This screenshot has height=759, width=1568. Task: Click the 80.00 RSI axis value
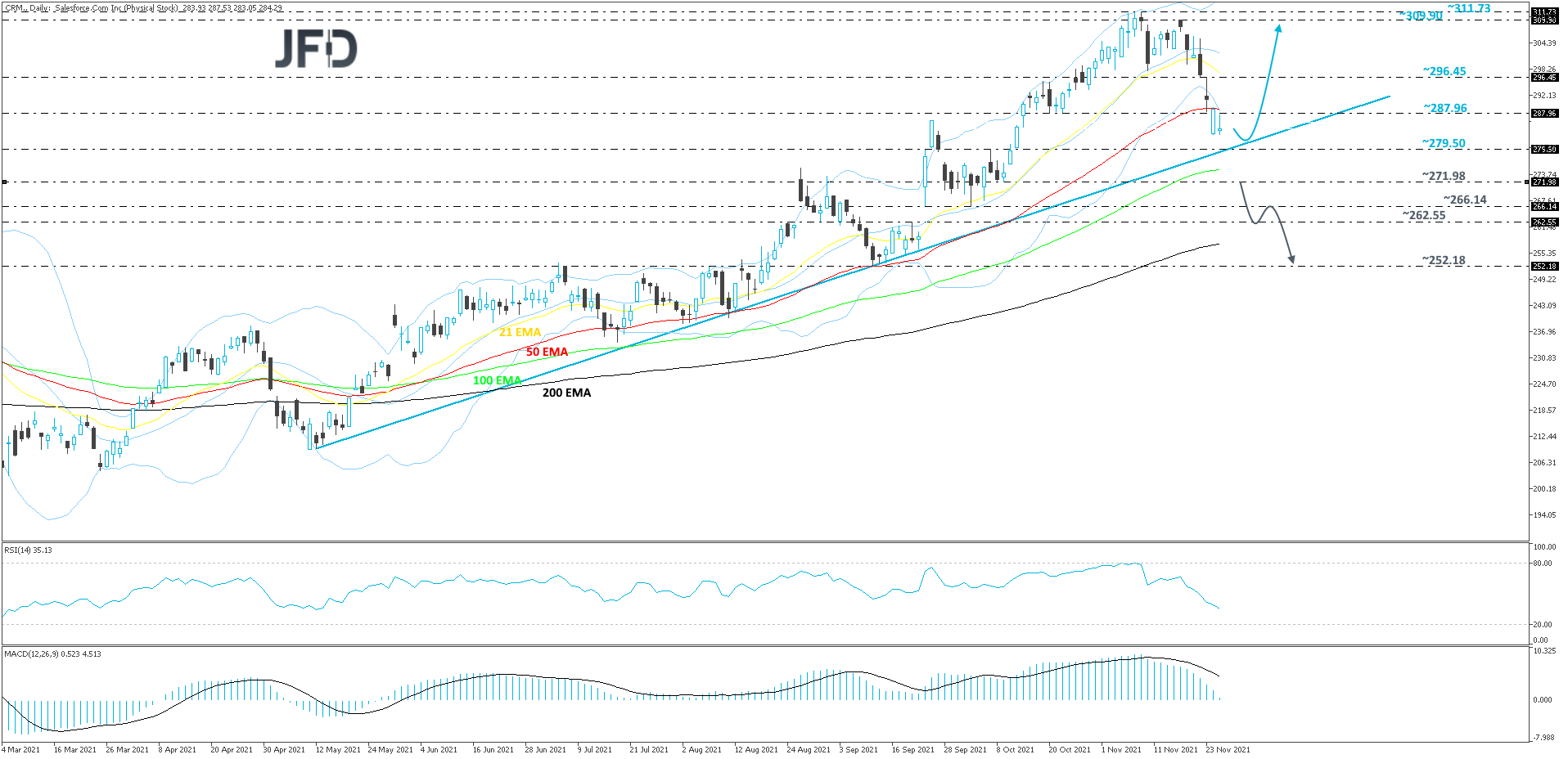pos(1542,564)
